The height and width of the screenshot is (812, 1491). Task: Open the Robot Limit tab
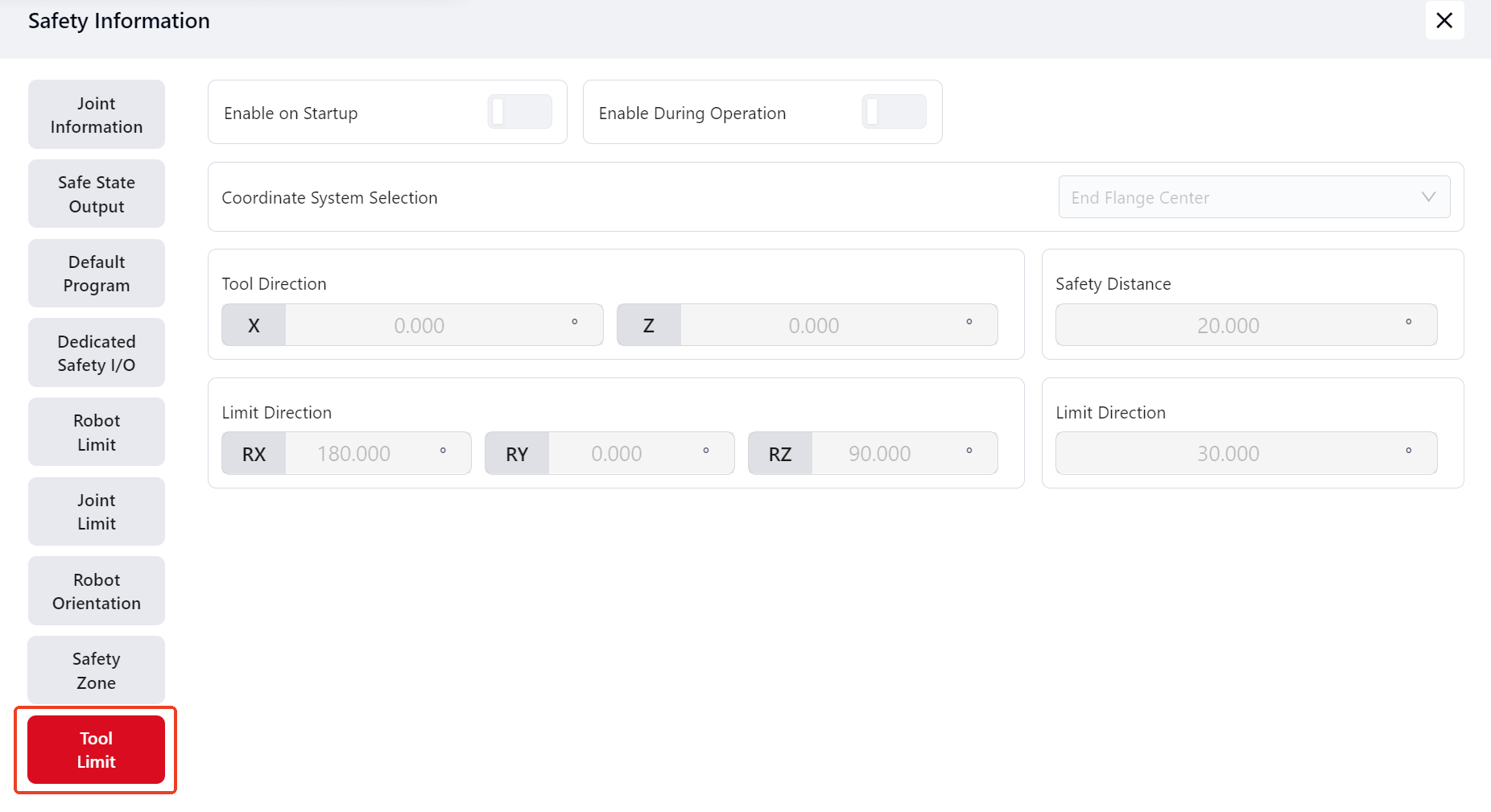tap(97, 432)
